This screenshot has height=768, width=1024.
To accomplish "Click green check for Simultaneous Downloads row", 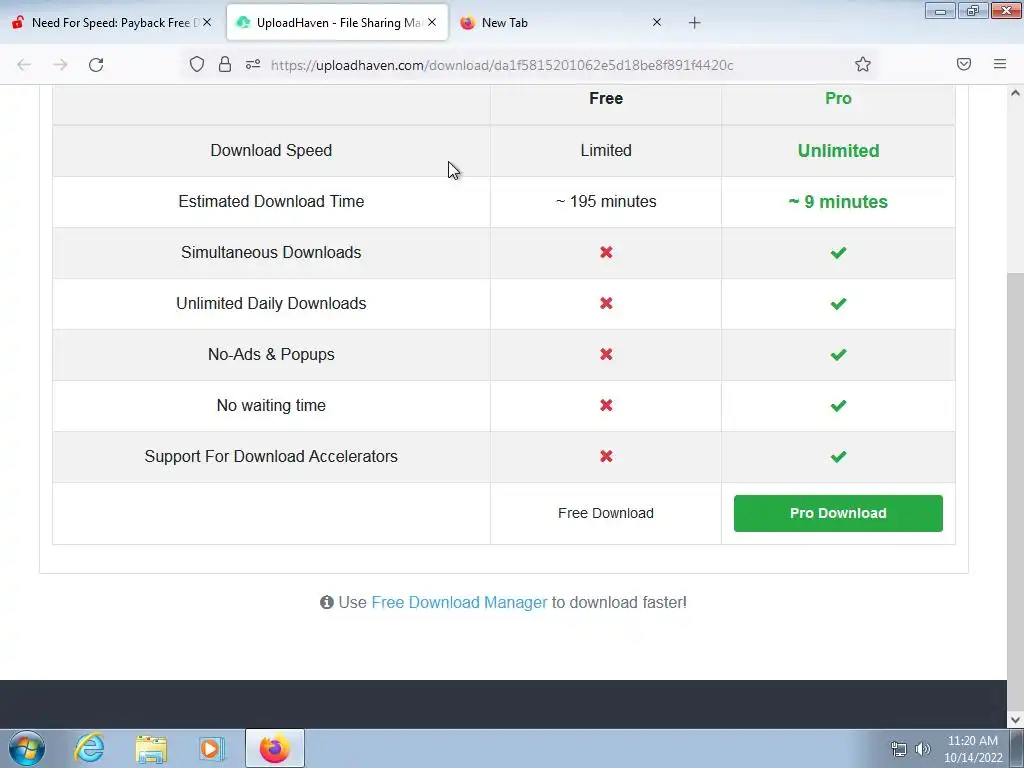I will click(x=838, y=253).
